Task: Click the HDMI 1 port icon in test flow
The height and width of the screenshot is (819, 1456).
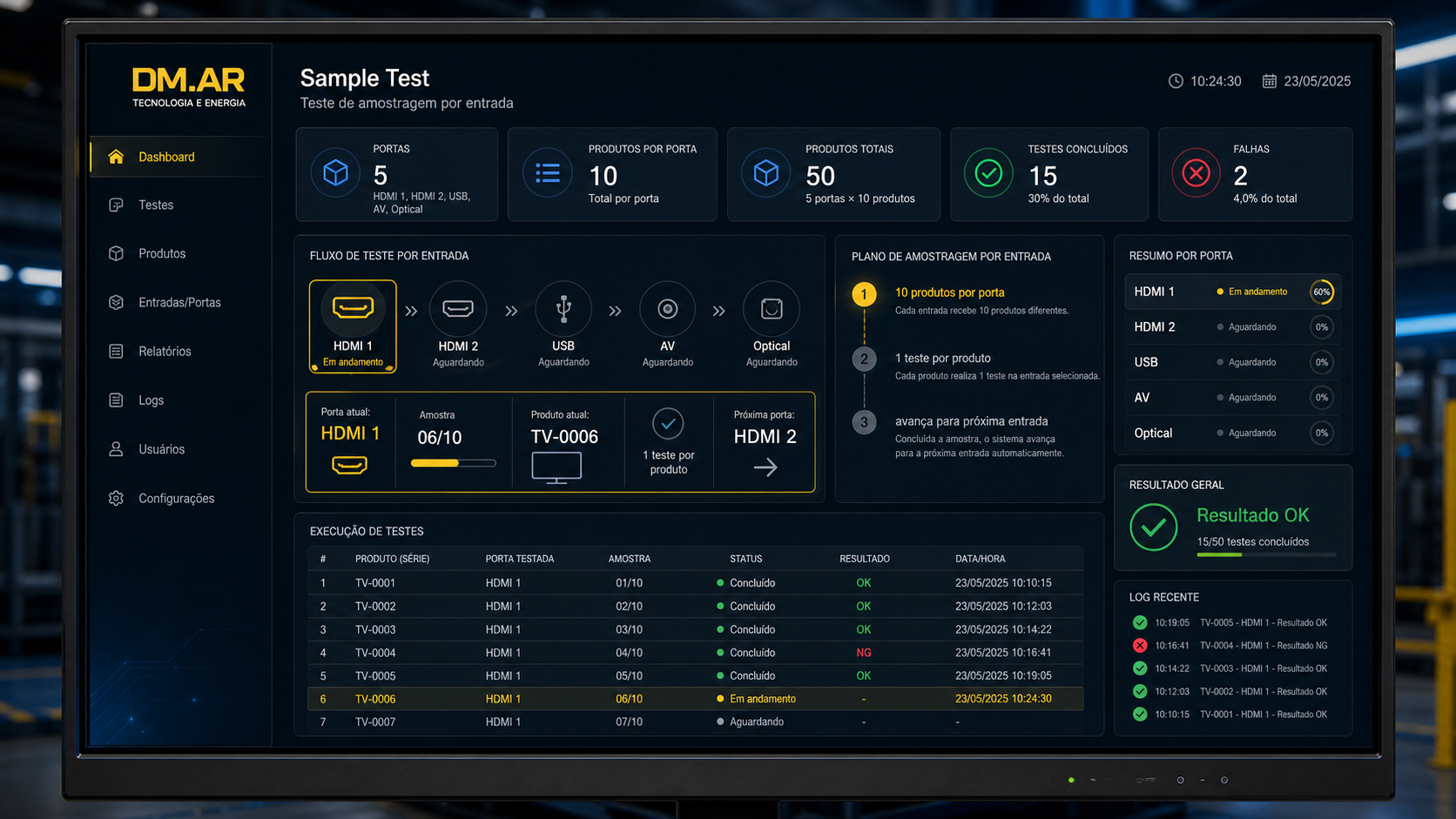Action: point(353,308)
